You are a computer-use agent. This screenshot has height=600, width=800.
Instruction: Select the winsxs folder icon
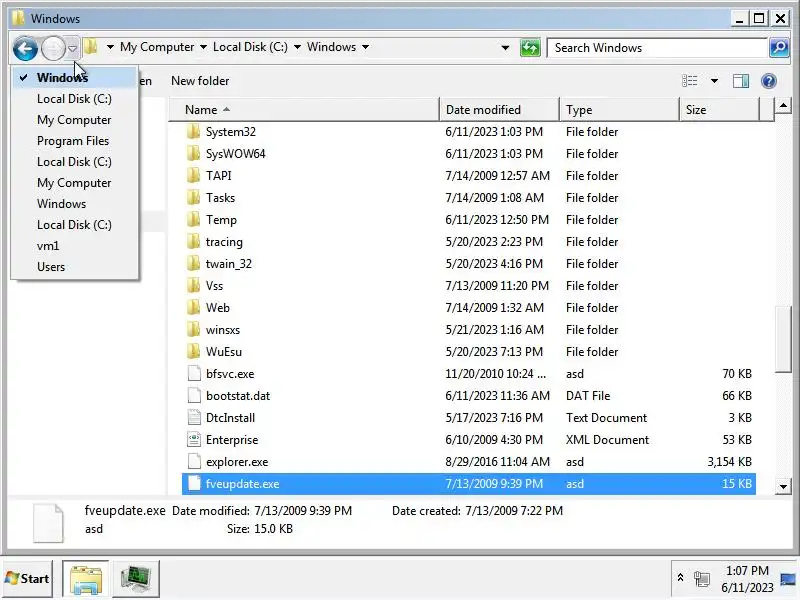point(193,330)
